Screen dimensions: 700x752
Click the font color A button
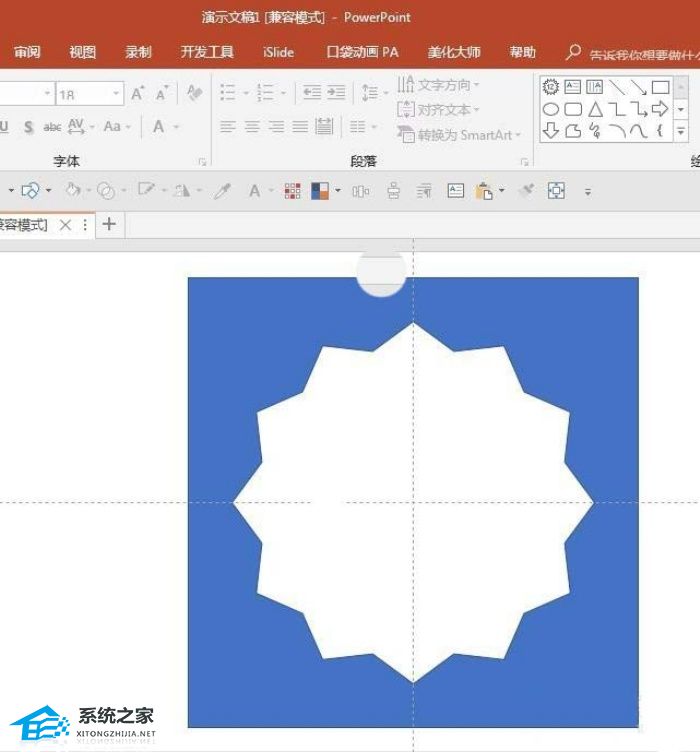coord(158,127)
